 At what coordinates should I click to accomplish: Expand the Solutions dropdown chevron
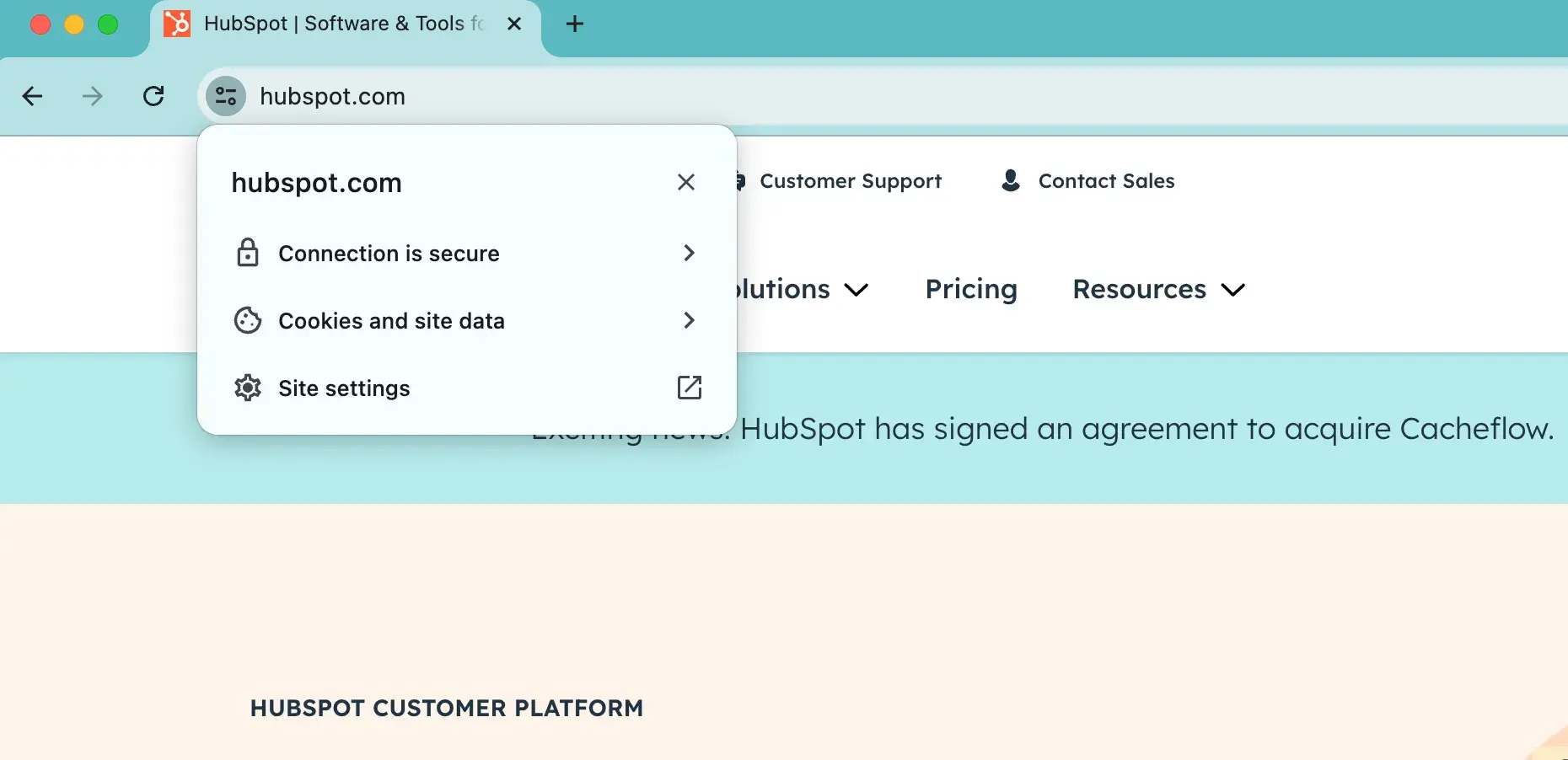pyautogui.click(x=856, y=290)
